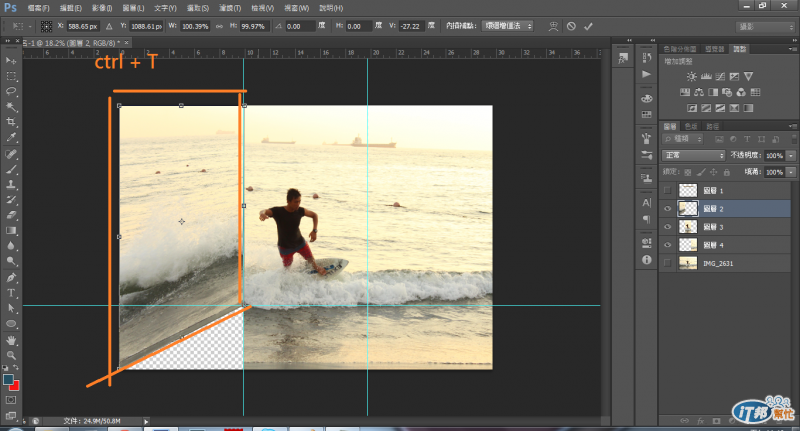Screen dimensions: 800x431
Task: Hide 圖層 3 using its eye icon
Action: [x=668, y=226]
